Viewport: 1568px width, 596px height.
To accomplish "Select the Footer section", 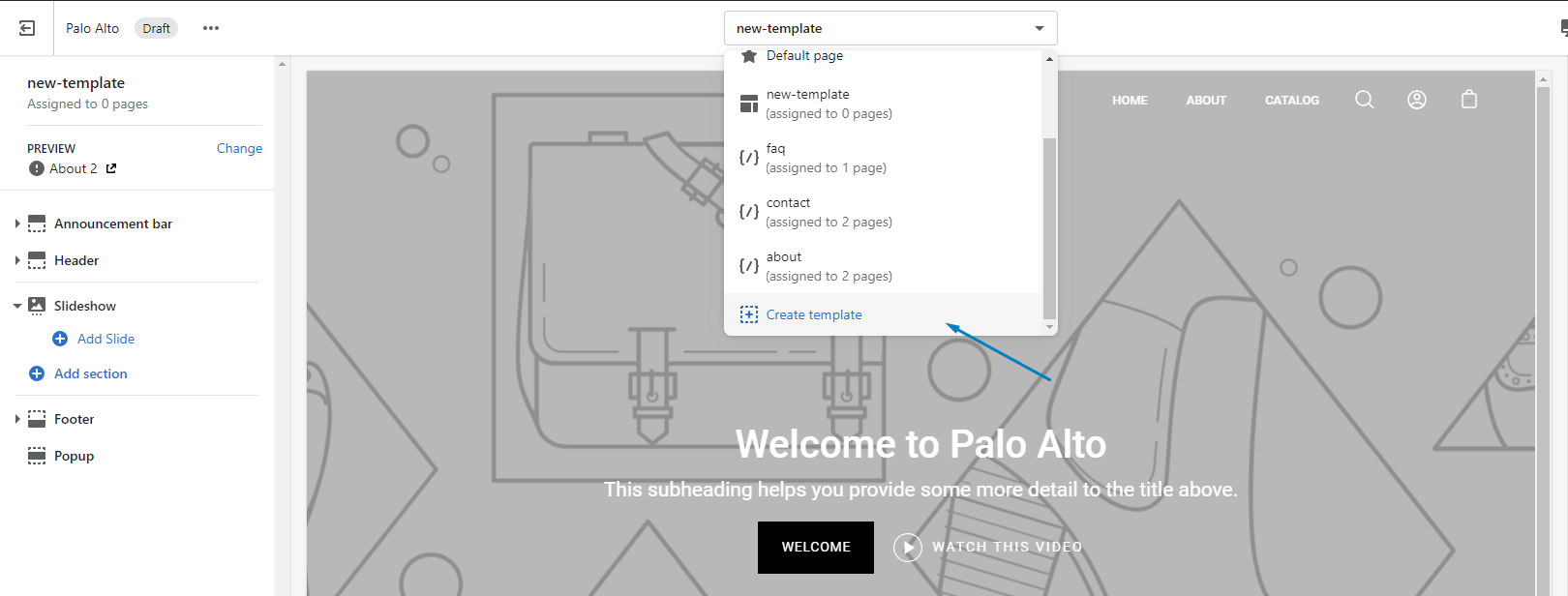I will (x=75, y=419).
